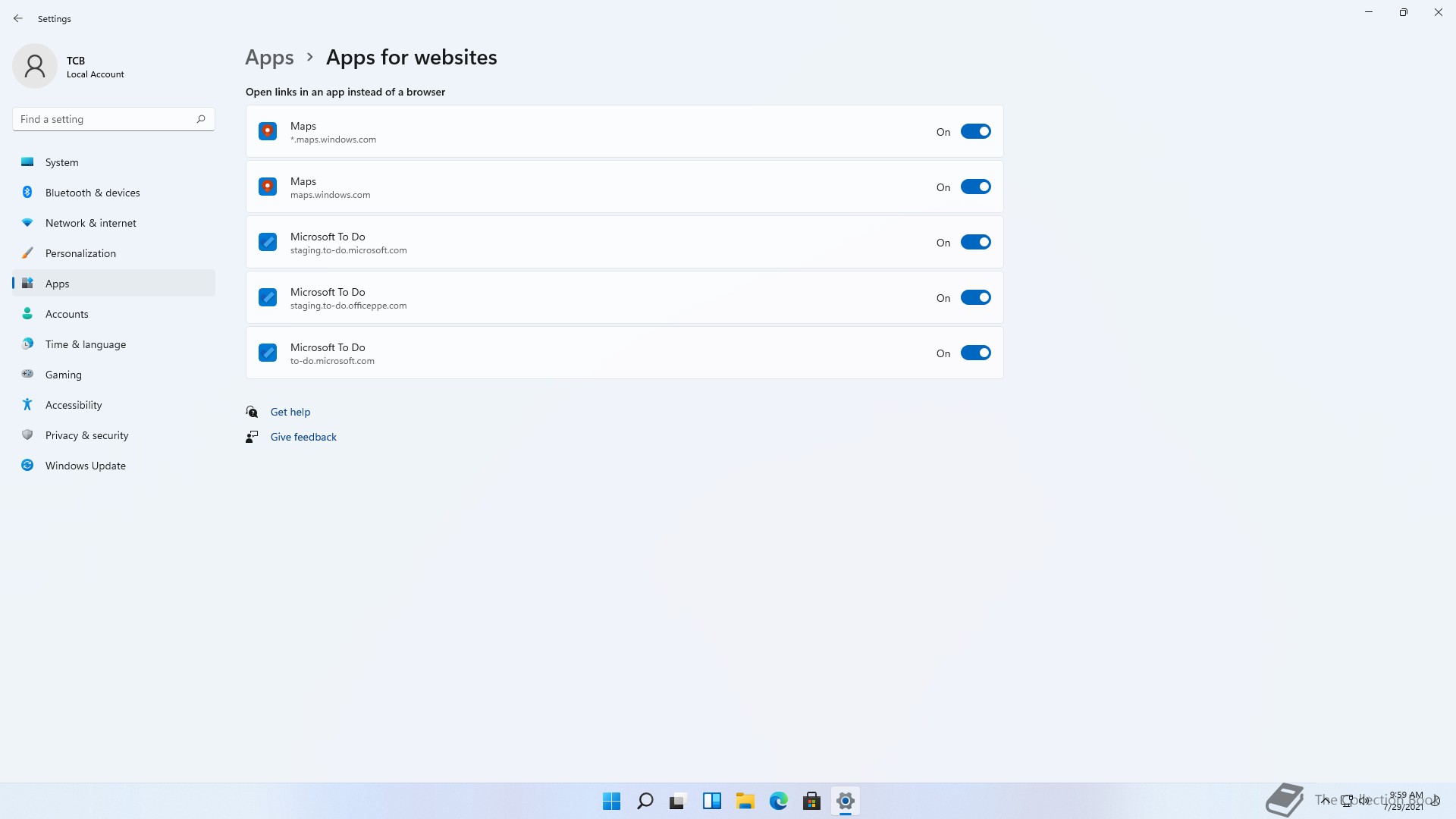
Task: Click the TCB user avatar icon
Action: (35, 66)
